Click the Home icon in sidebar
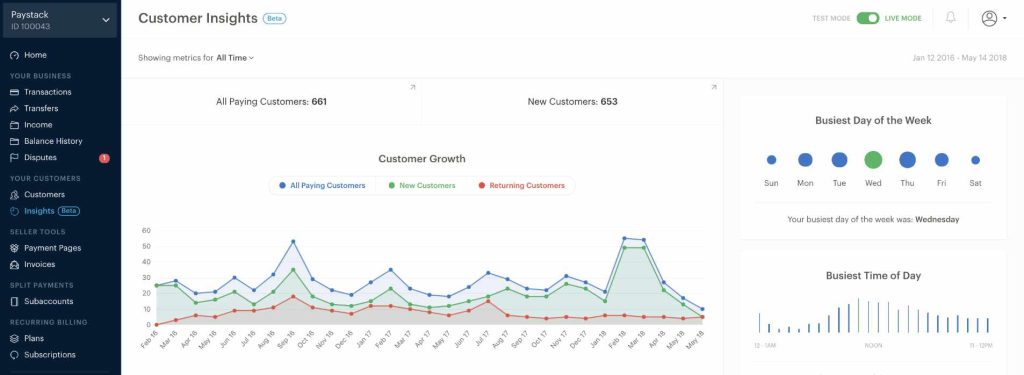Screen dimensions: 1024x375 14,56
